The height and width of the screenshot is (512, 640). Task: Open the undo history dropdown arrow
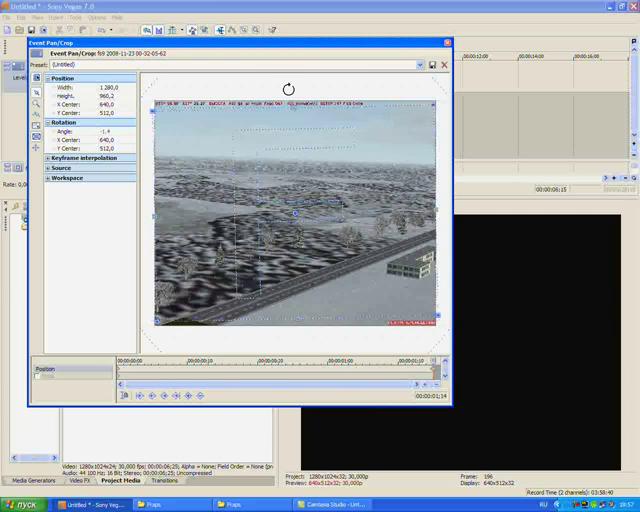pyautogui.click(x=111, y=30)
